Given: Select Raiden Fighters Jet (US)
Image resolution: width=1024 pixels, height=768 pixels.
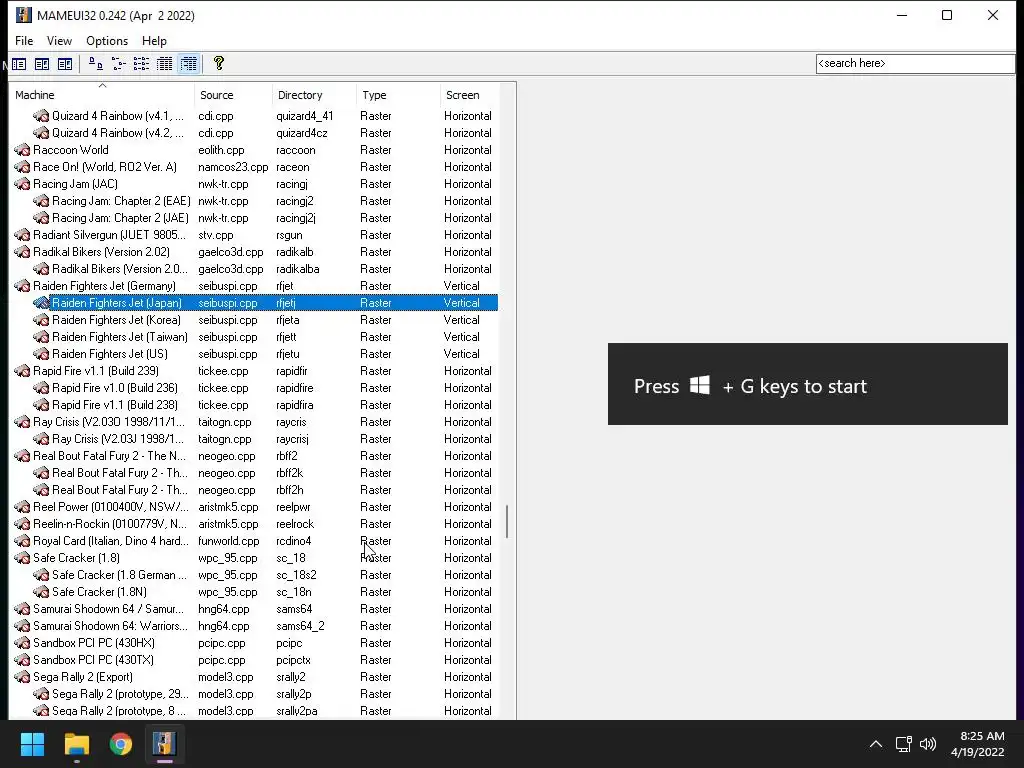Looking at the screenshot, I should 110,354.
